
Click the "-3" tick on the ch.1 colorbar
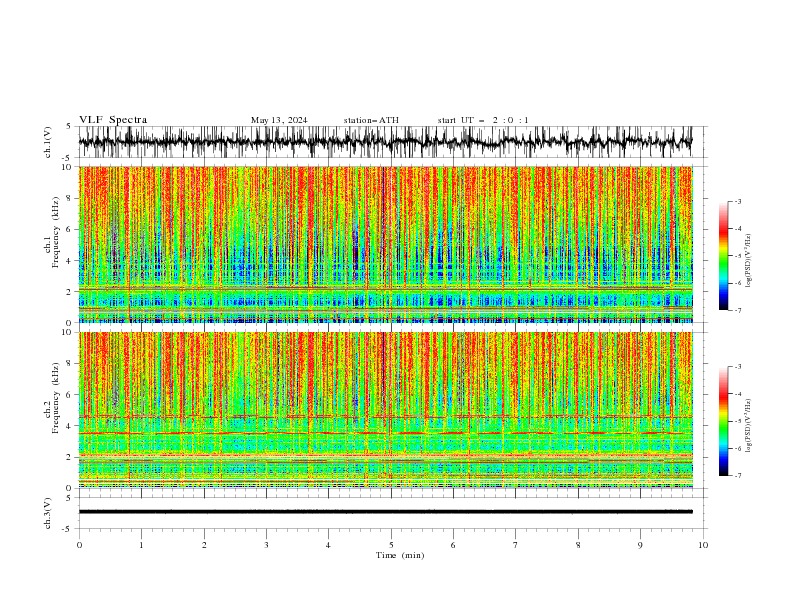pos(737,201)
